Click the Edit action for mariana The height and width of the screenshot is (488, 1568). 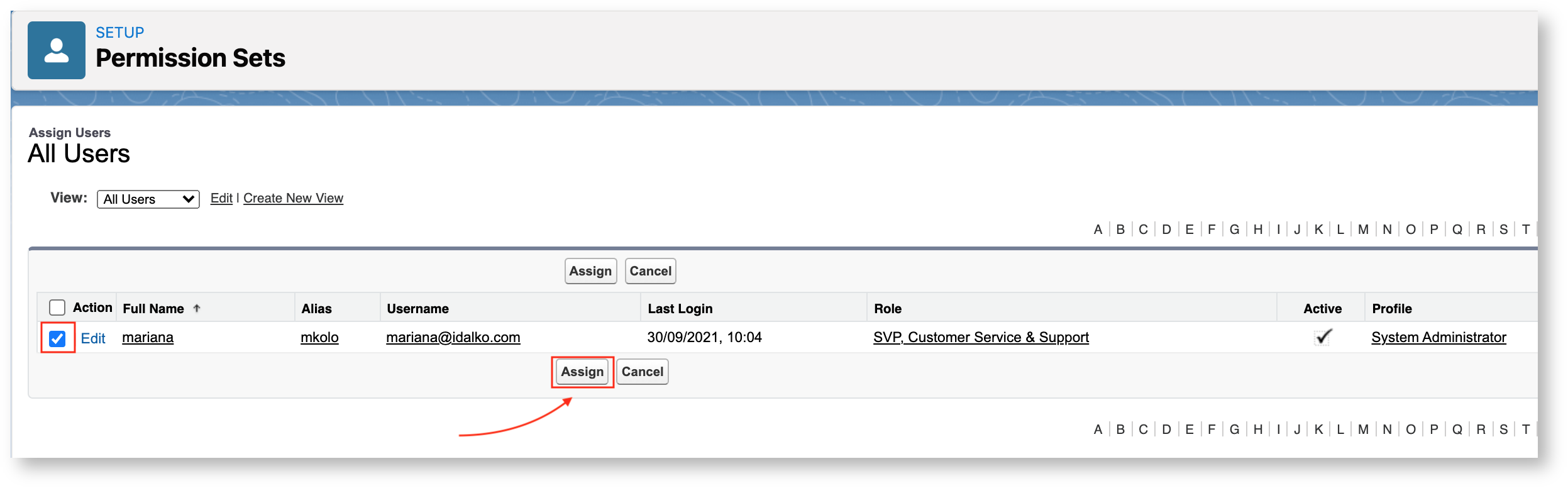[93, 338]
